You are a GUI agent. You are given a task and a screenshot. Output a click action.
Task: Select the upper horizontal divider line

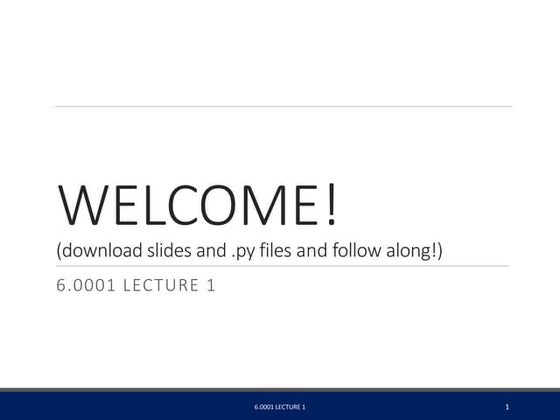click(283, 106)
